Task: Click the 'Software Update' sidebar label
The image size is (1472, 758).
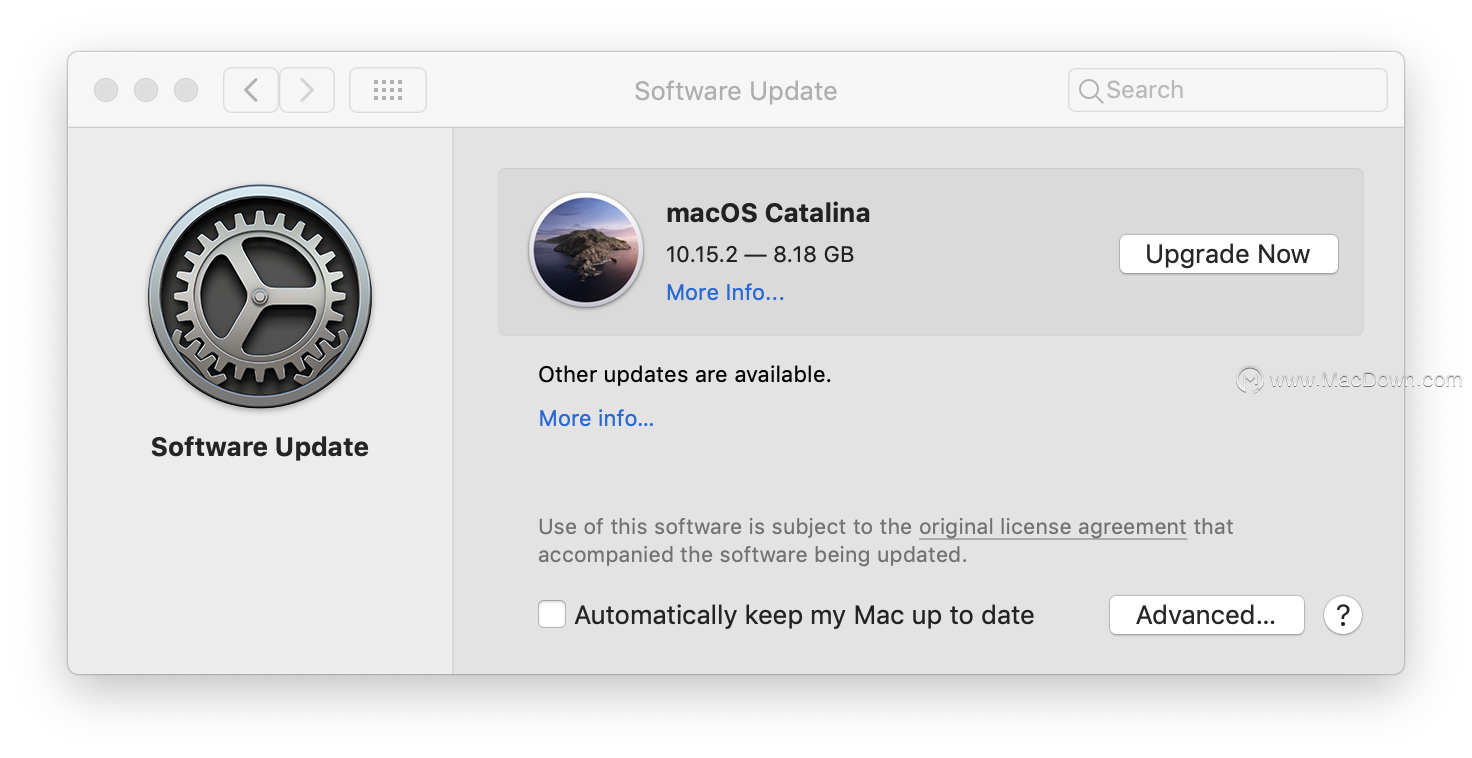Action: [260, 447]
